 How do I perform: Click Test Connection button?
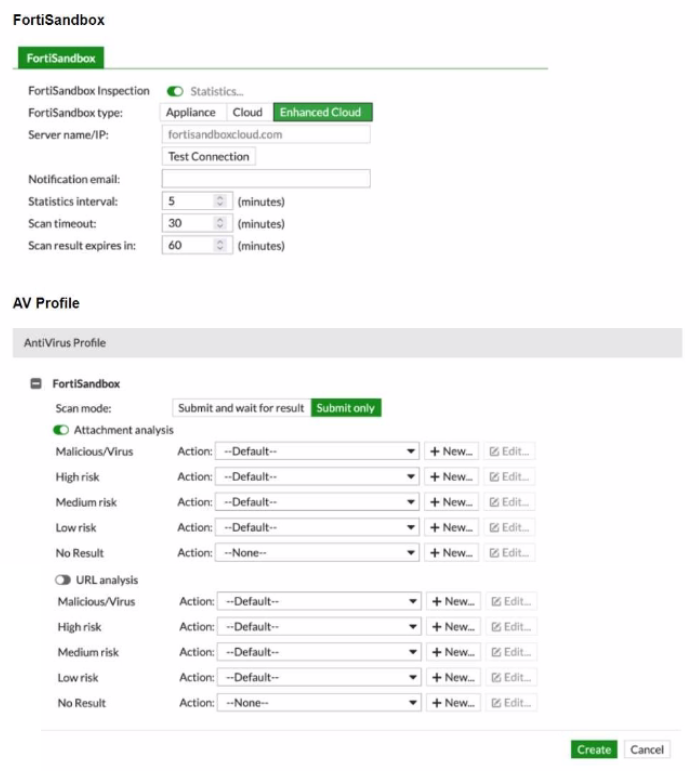(x=209, y=156)
